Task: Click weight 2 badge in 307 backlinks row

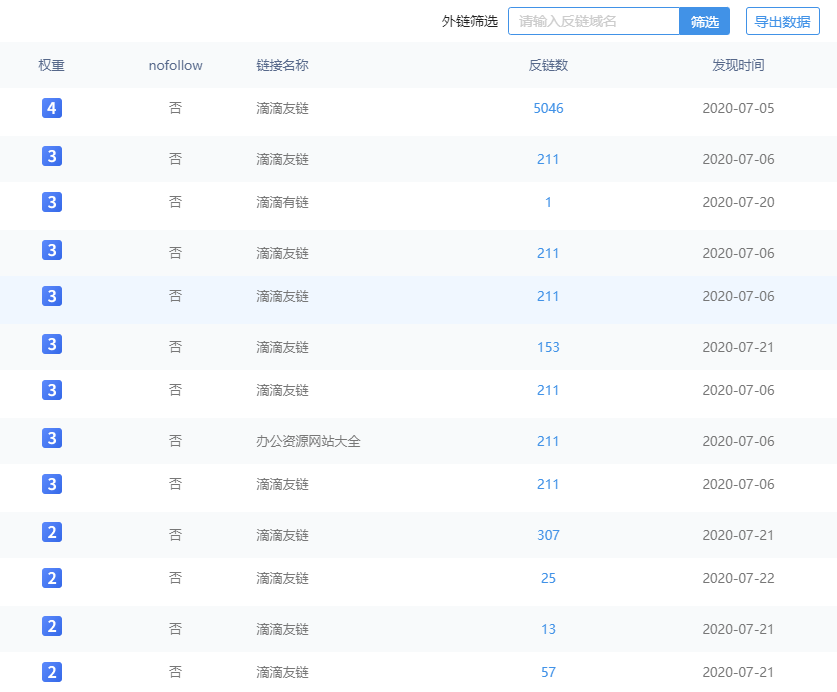Action: (x=52, y=533)
